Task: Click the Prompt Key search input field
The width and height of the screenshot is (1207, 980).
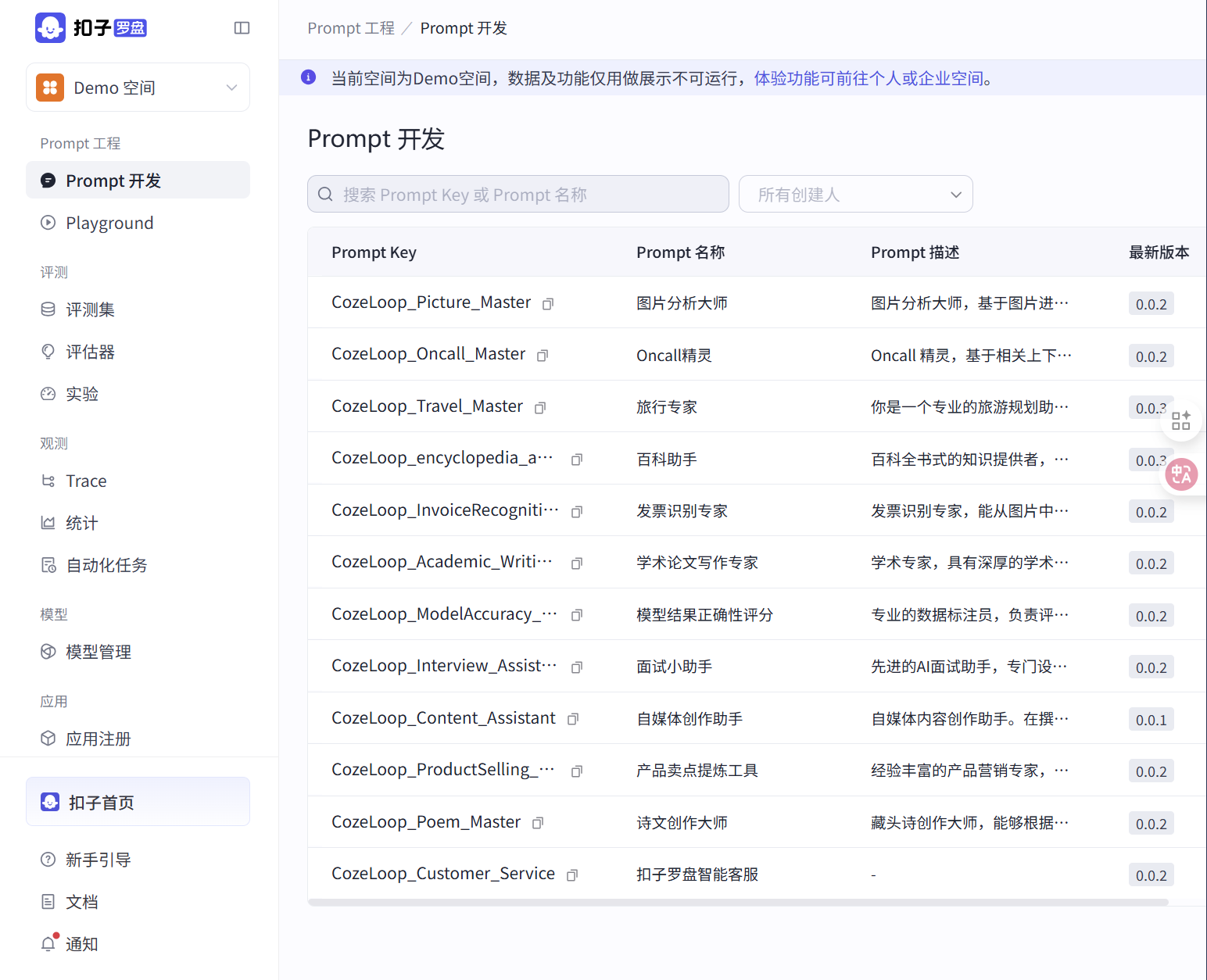Action: click(x=518, y=194)
